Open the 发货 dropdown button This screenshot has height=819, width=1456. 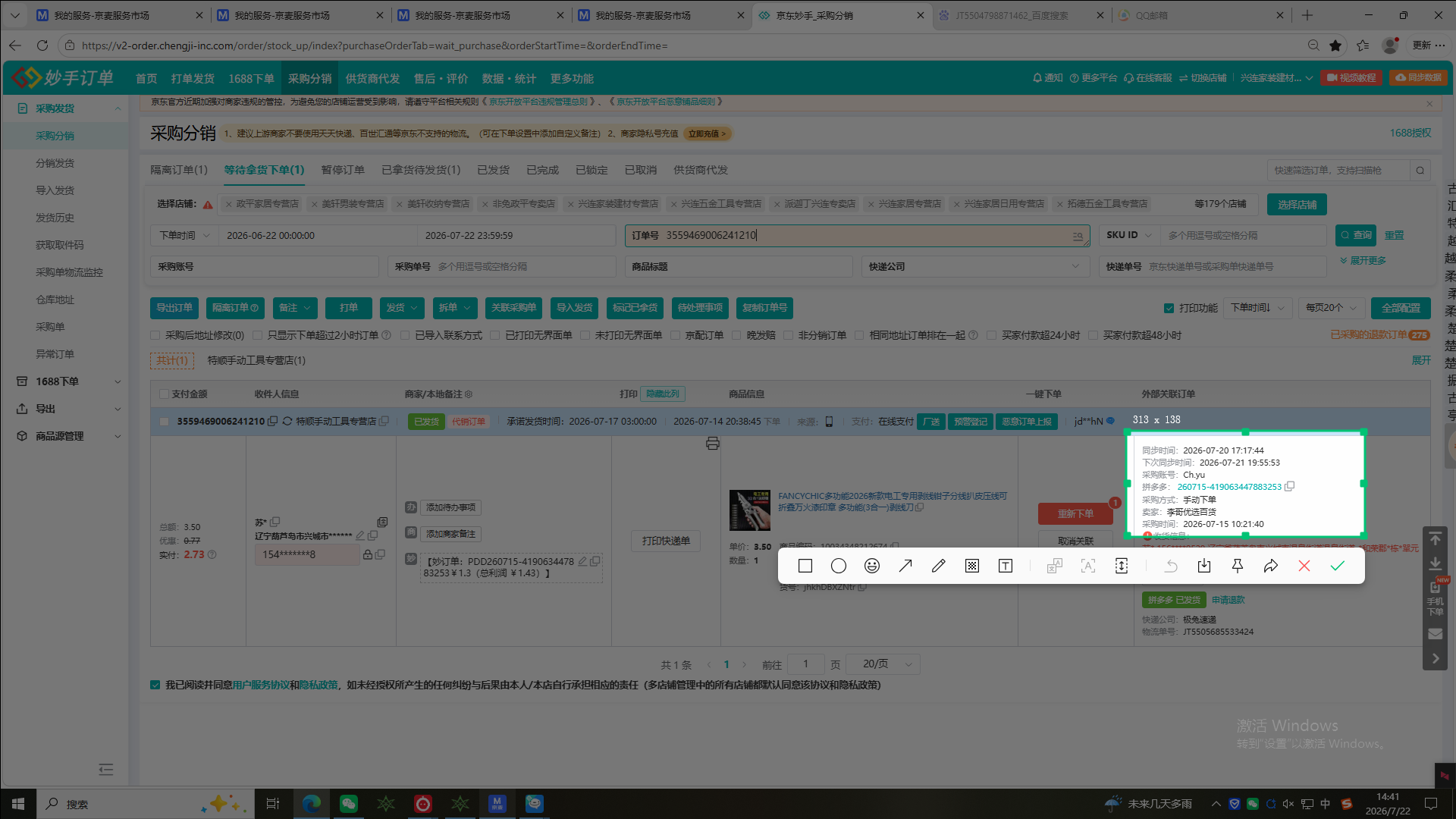point(402,308)
